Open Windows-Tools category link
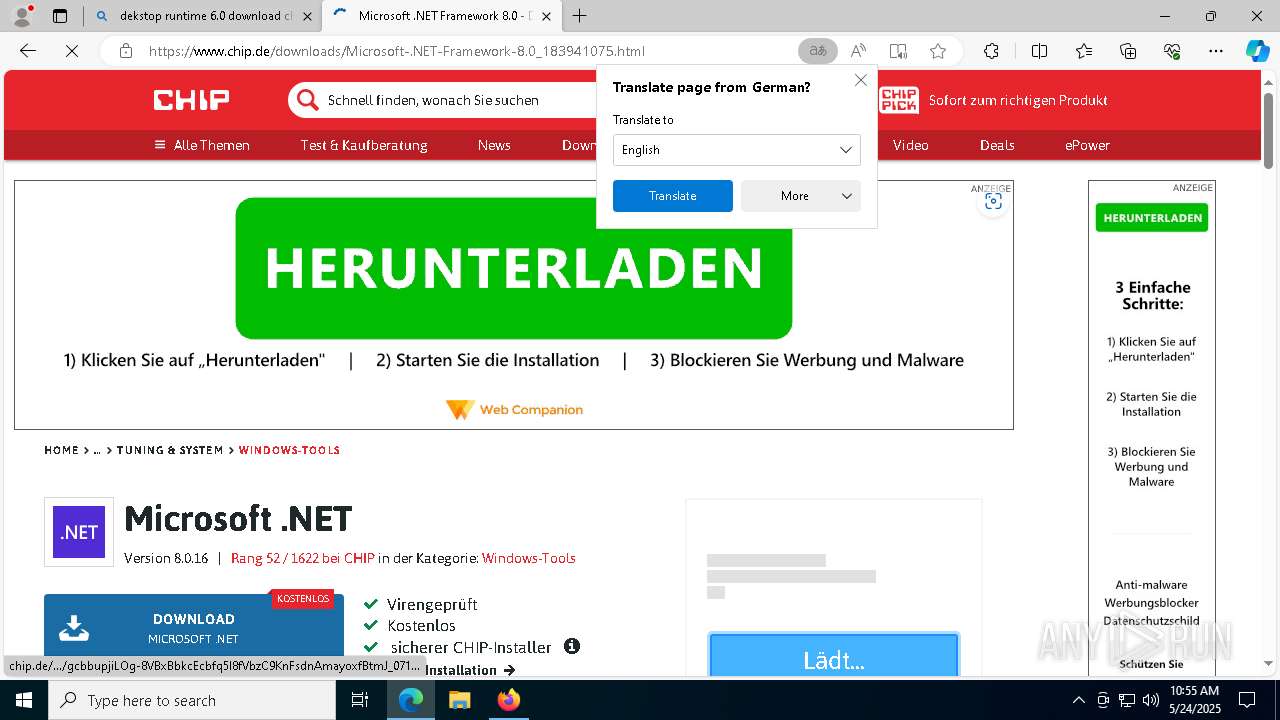 tap(529, 558)
